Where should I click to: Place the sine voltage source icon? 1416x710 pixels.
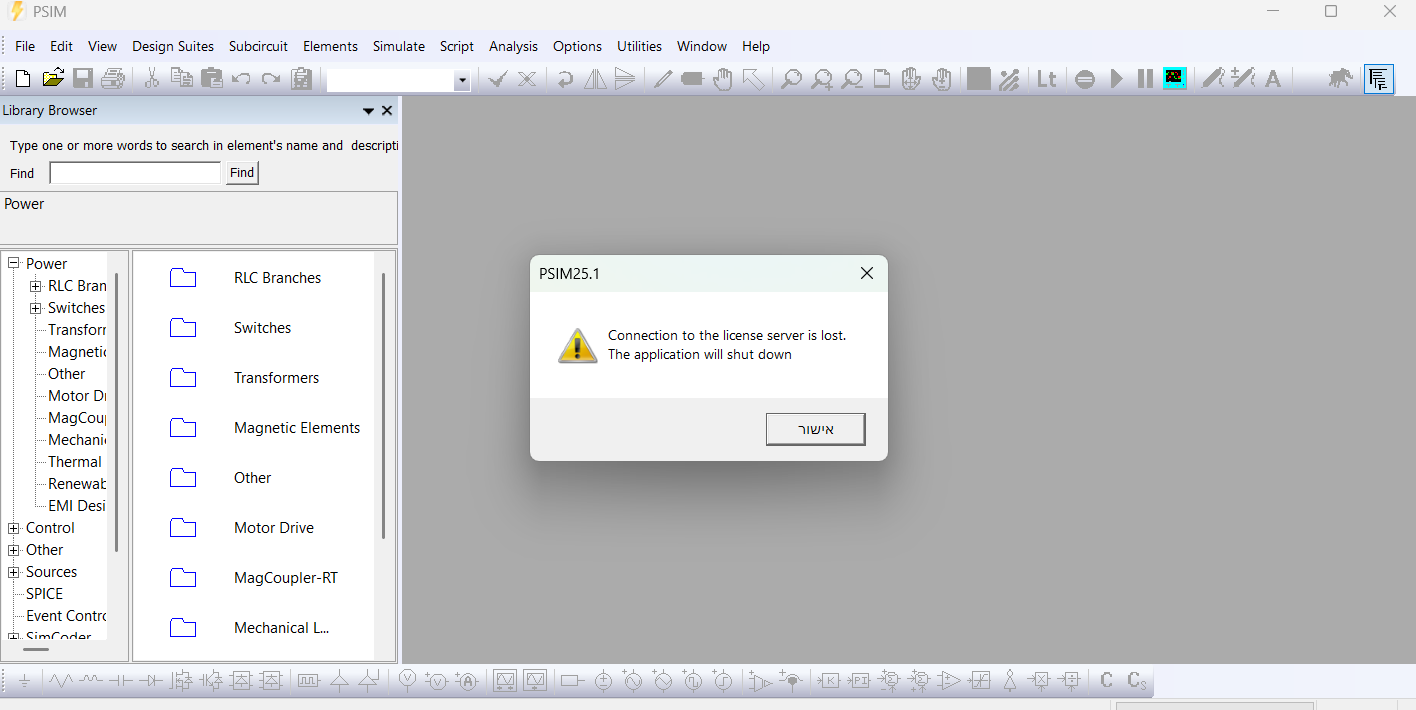coord(633,681)
